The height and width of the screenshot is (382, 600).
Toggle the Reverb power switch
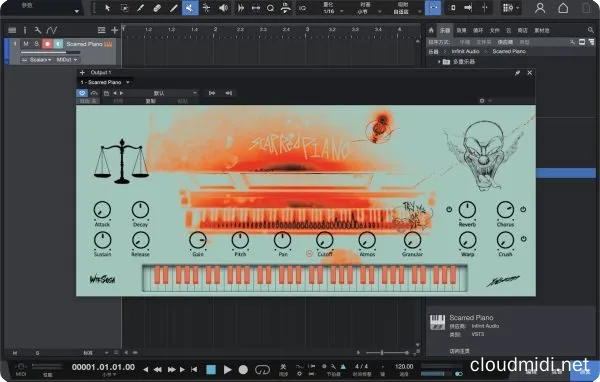449,209
